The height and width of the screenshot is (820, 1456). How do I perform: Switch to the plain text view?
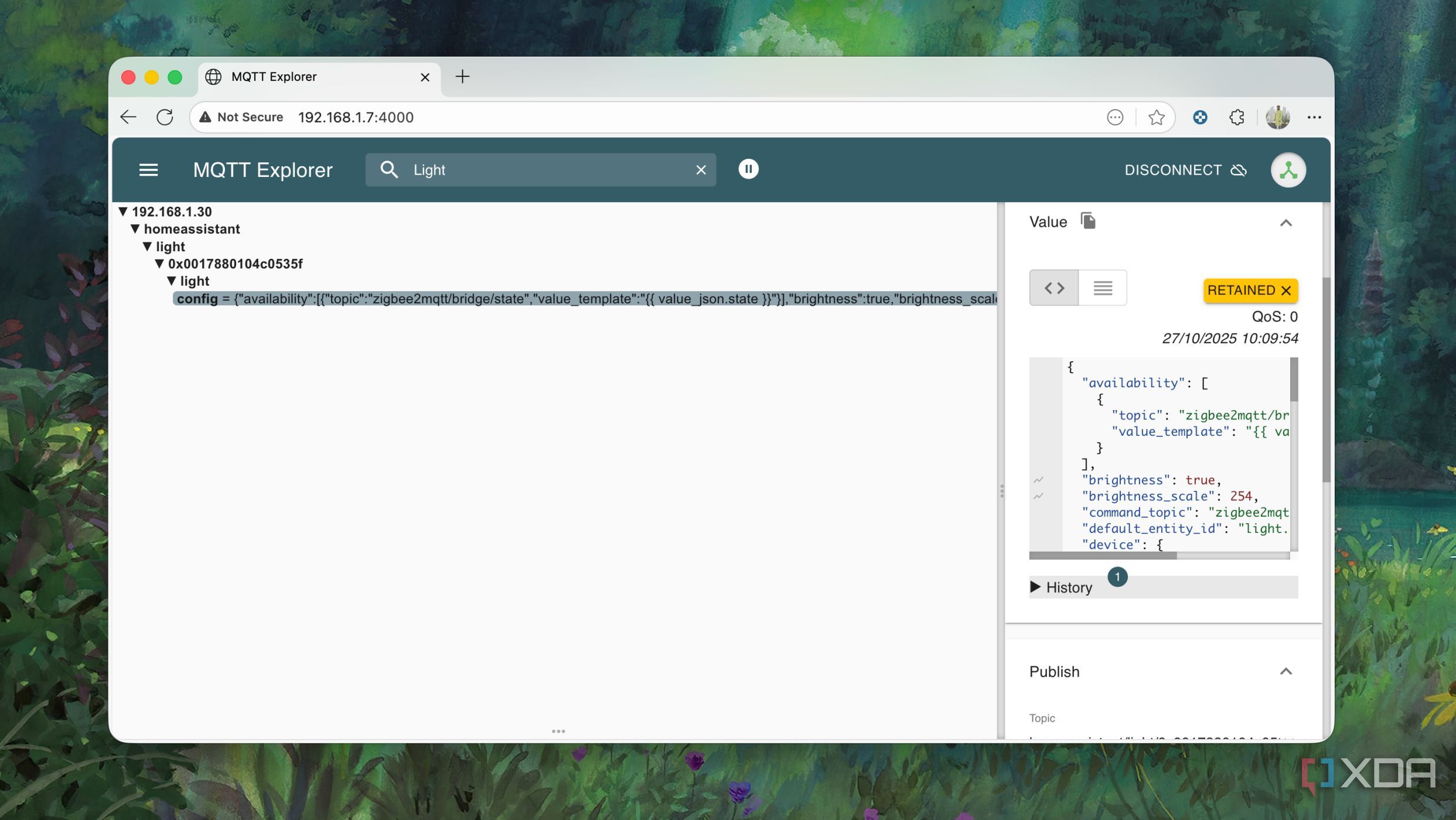tap(1103, 288)
